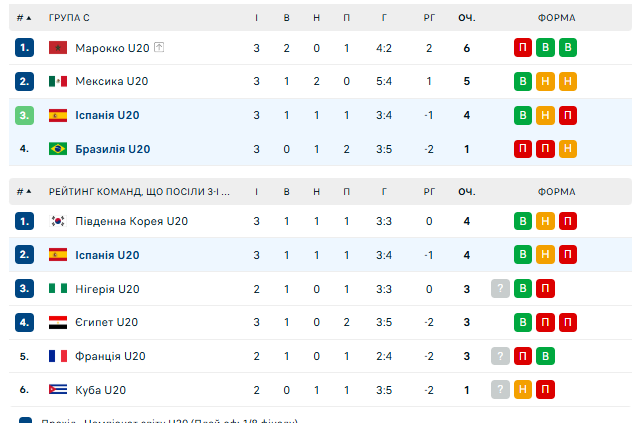Click Мексика U20 green В form badge
This screenshot has width=641, height=423.
[523, 82]
